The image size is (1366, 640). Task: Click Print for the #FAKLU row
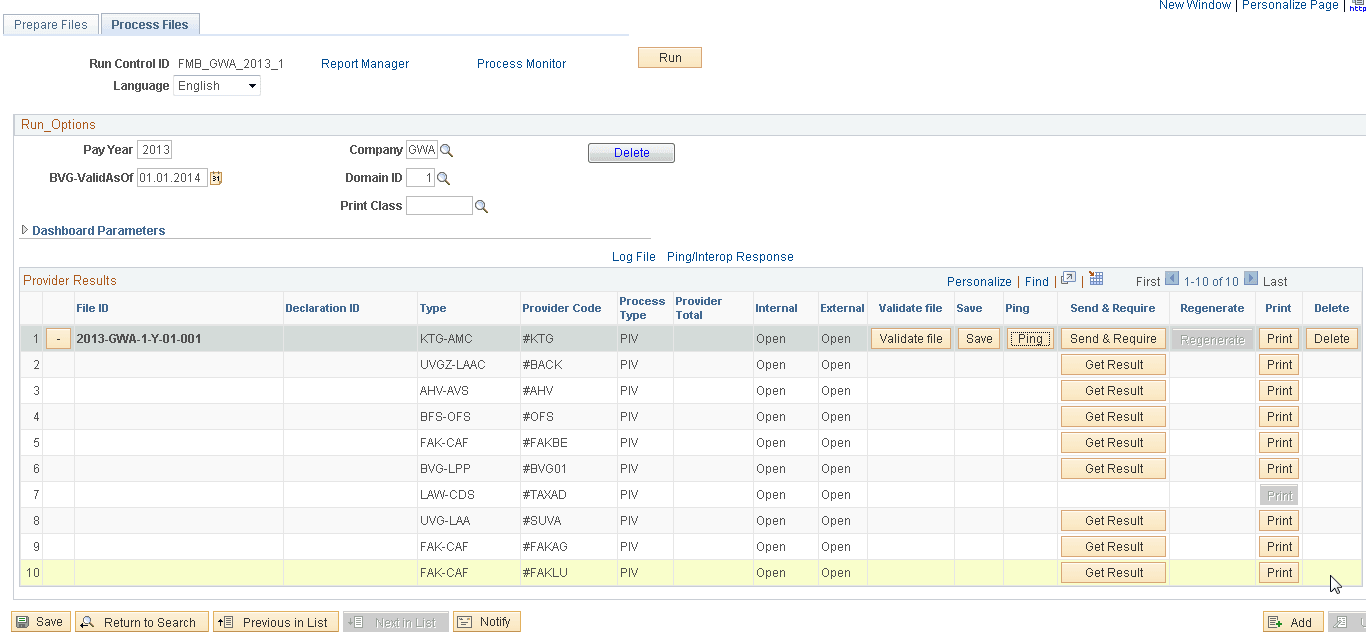[x=1279, y=573]
